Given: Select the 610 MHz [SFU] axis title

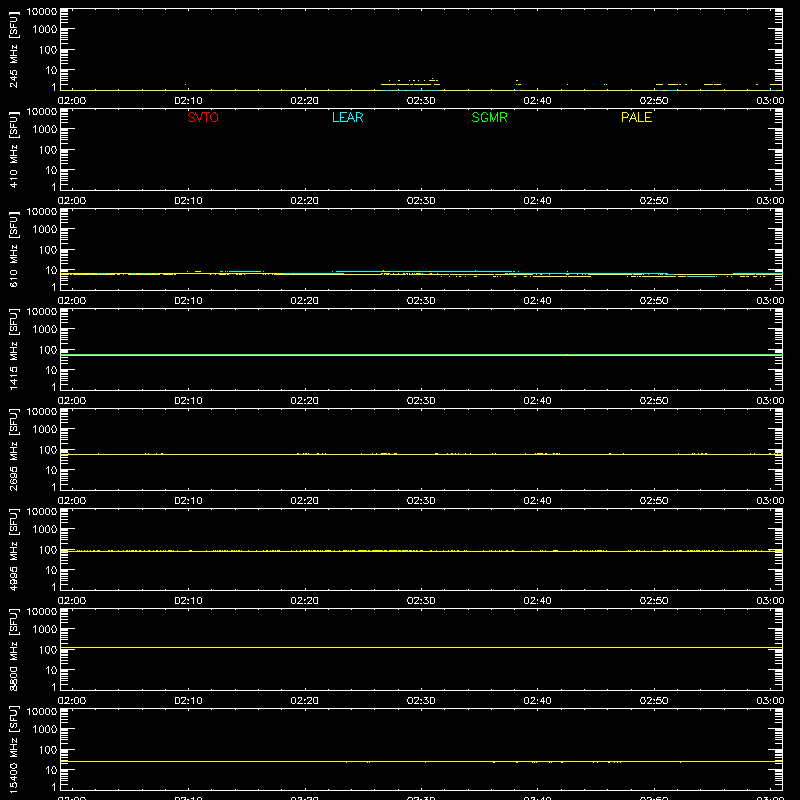Looking at the screenshot, I should pos(13,249).
